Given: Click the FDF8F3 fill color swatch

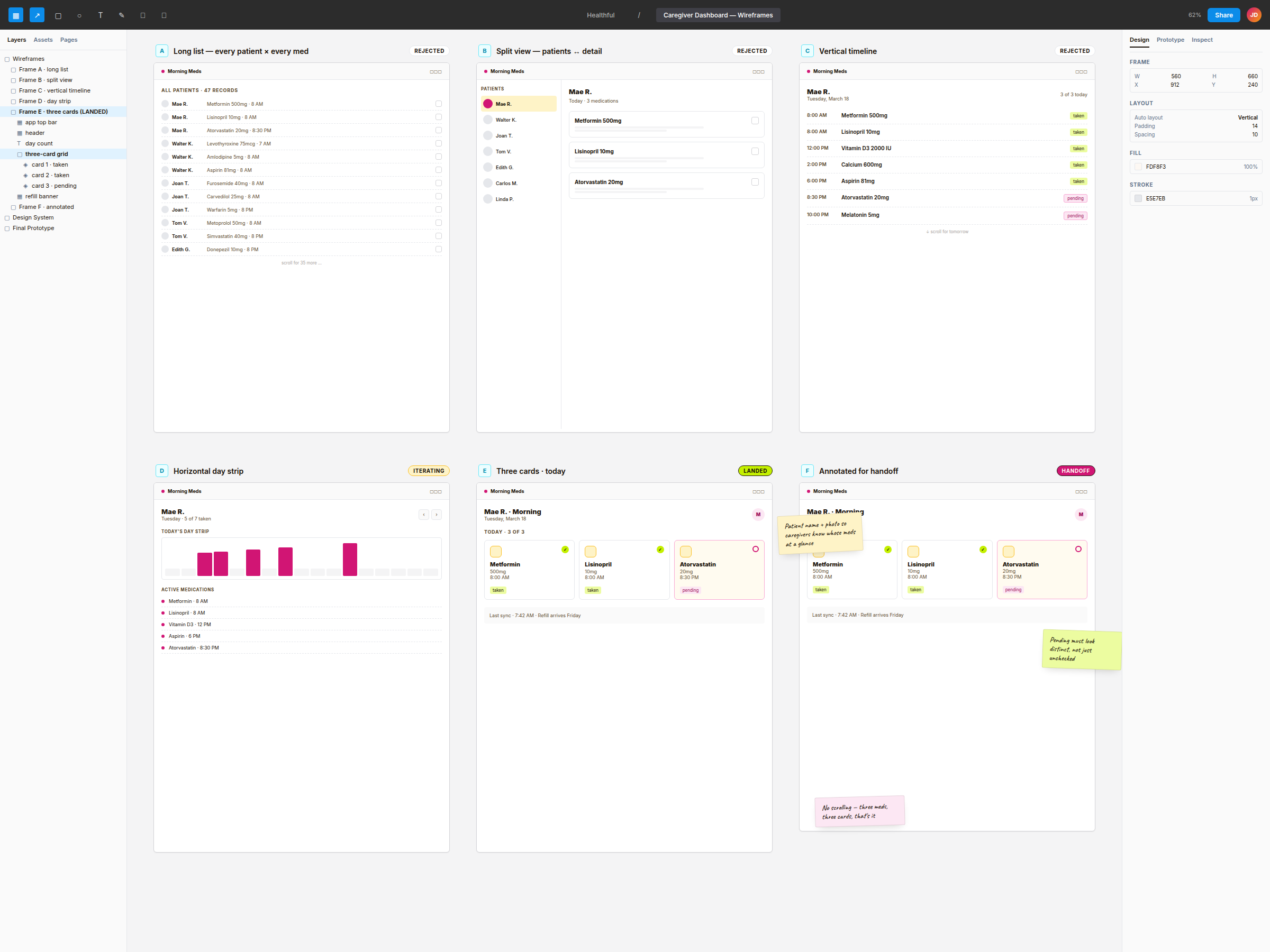Looking at the screenshot, I should click(x=1138, y=167).
